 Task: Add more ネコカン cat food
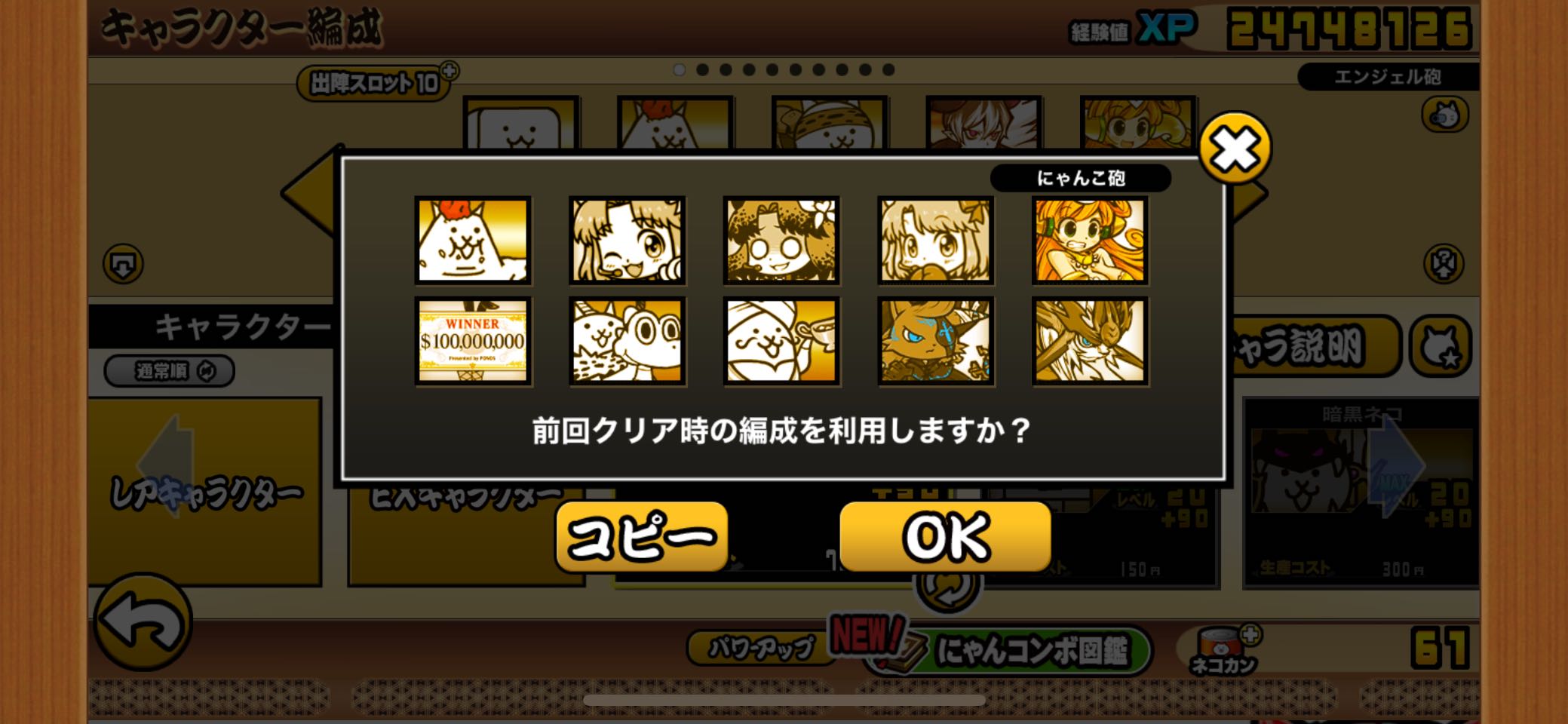pos(1250,635)
